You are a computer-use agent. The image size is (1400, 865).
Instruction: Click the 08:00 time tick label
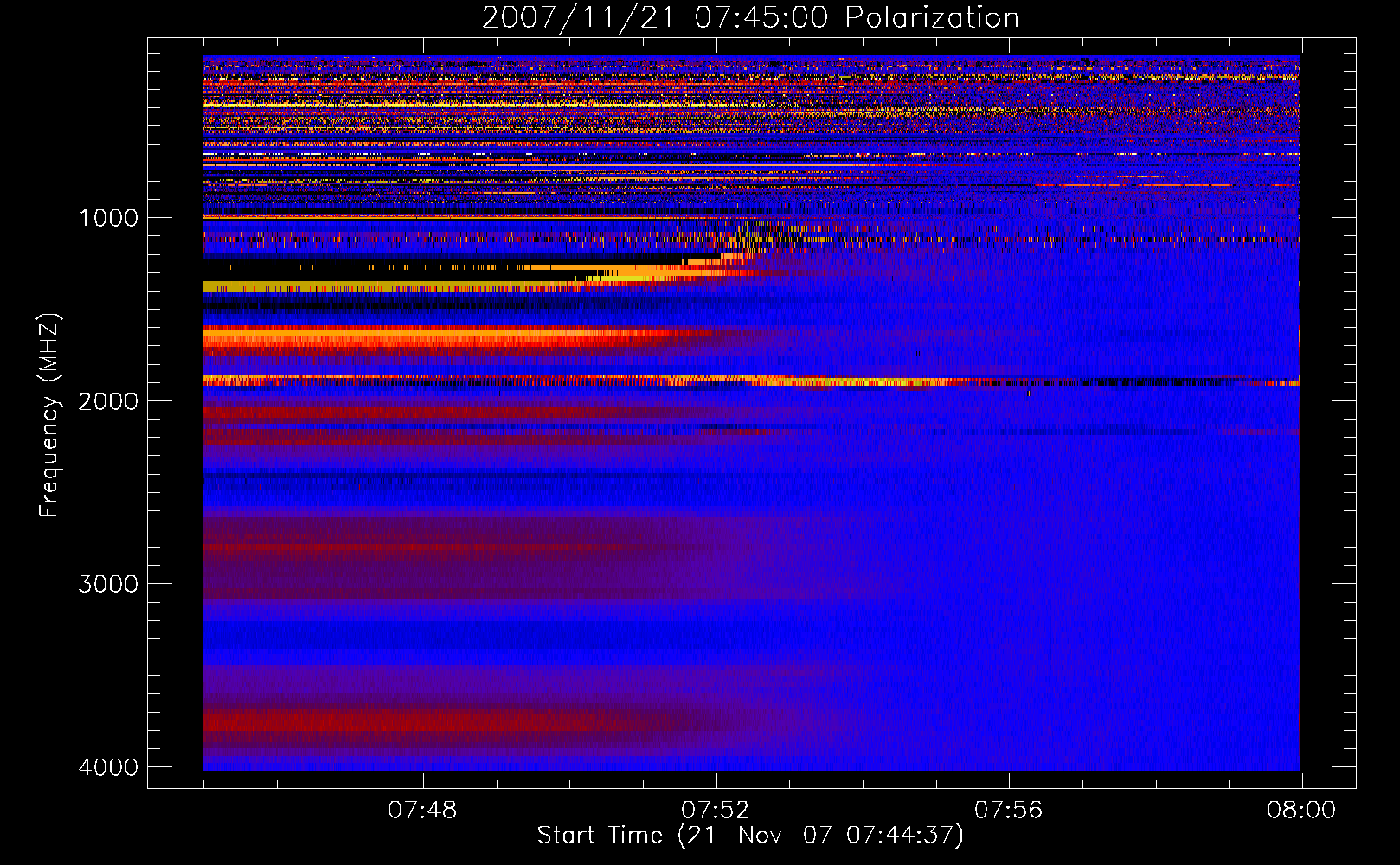pyautogui.click(x=1301, y=811)
